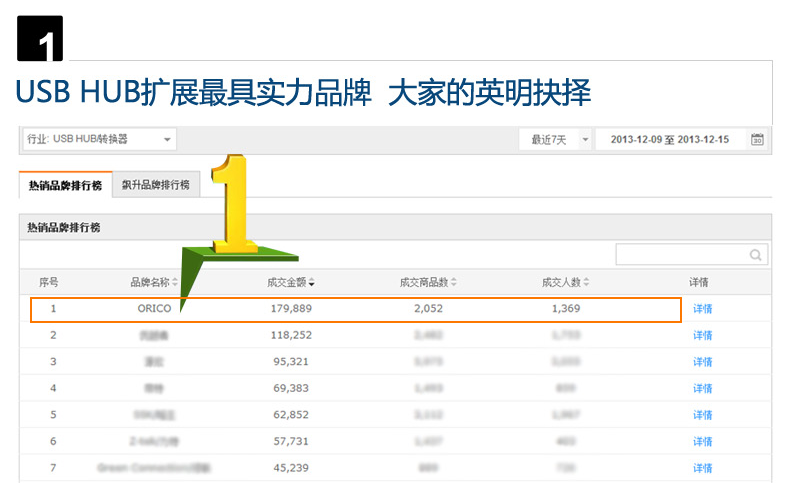Switch to the 飙升品牌排行榜 tab
790x493 pixels.
click(x=156, y=185)
